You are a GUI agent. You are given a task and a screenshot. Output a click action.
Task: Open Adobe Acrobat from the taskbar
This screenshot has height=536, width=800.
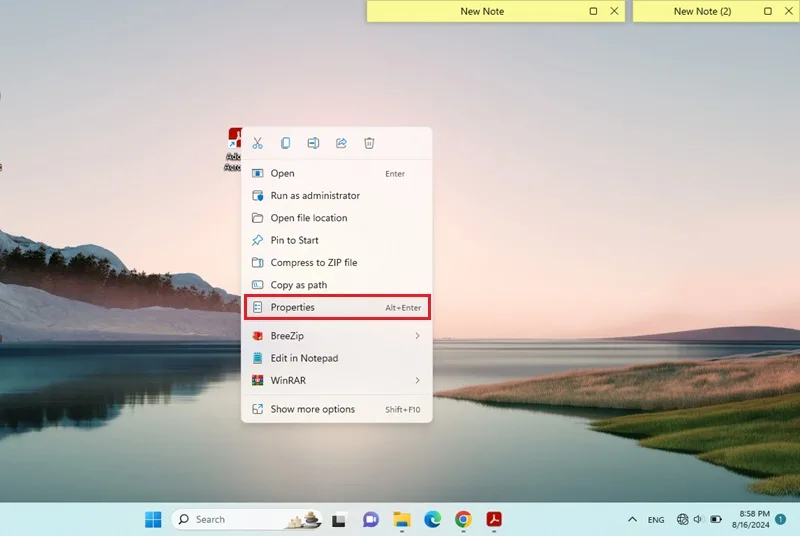494,520
